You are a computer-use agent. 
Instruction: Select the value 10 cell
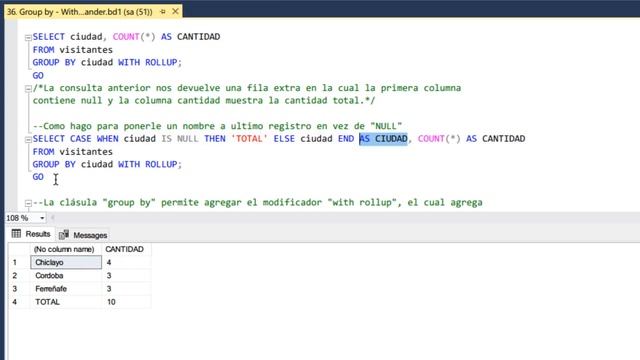[127, 302]
